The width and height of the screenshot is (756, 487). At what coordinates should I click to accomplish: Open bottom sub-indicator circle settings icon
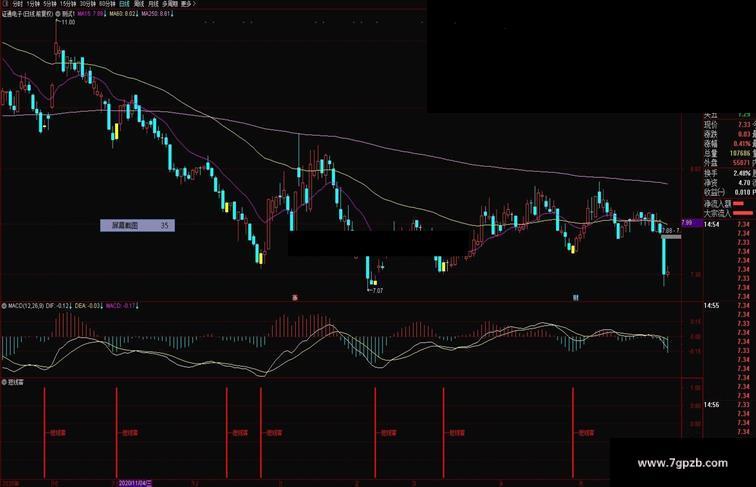pos(4,382)
